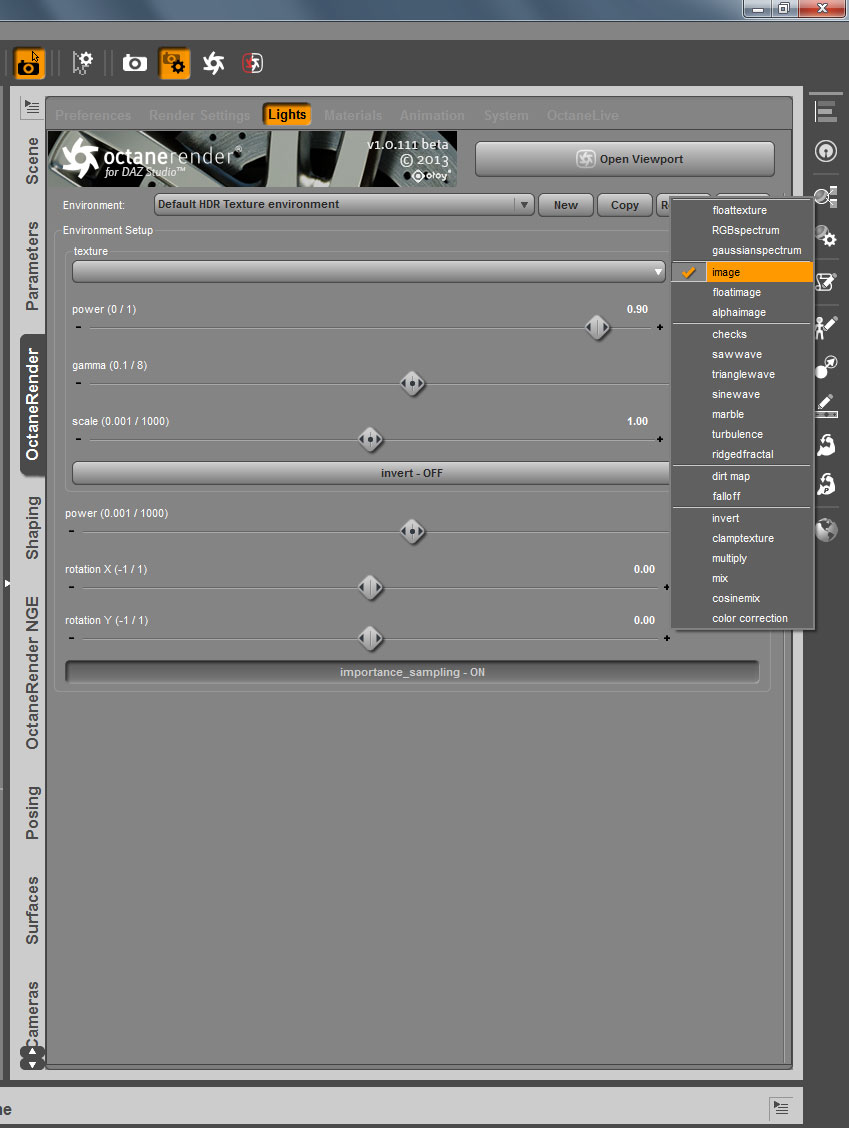Click the gamma slider handle
The image size is (849, 1128).
412,383
